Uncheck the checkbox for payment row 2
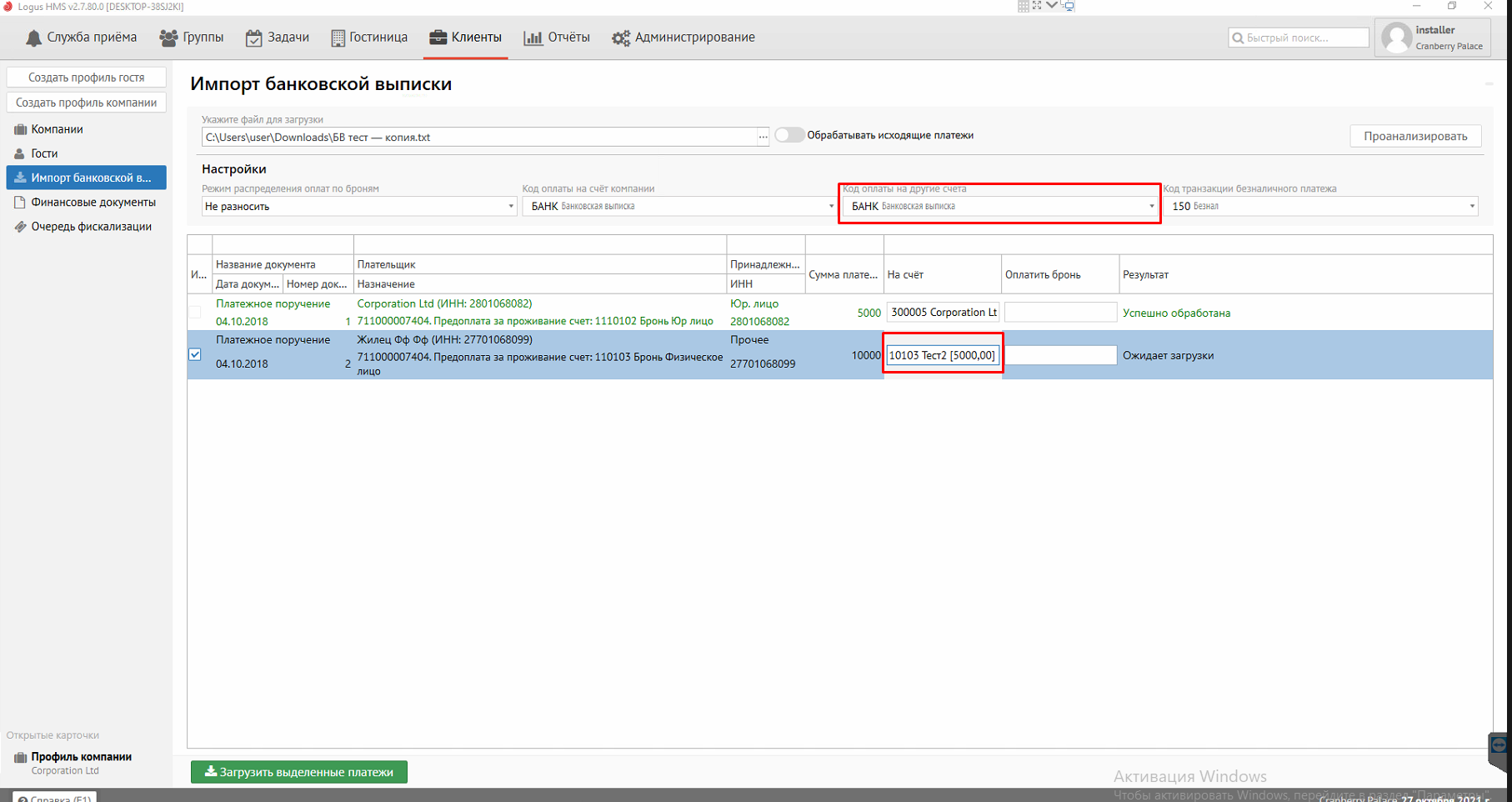This screenshot has width=1512, height=802. [x=195, y=354]
